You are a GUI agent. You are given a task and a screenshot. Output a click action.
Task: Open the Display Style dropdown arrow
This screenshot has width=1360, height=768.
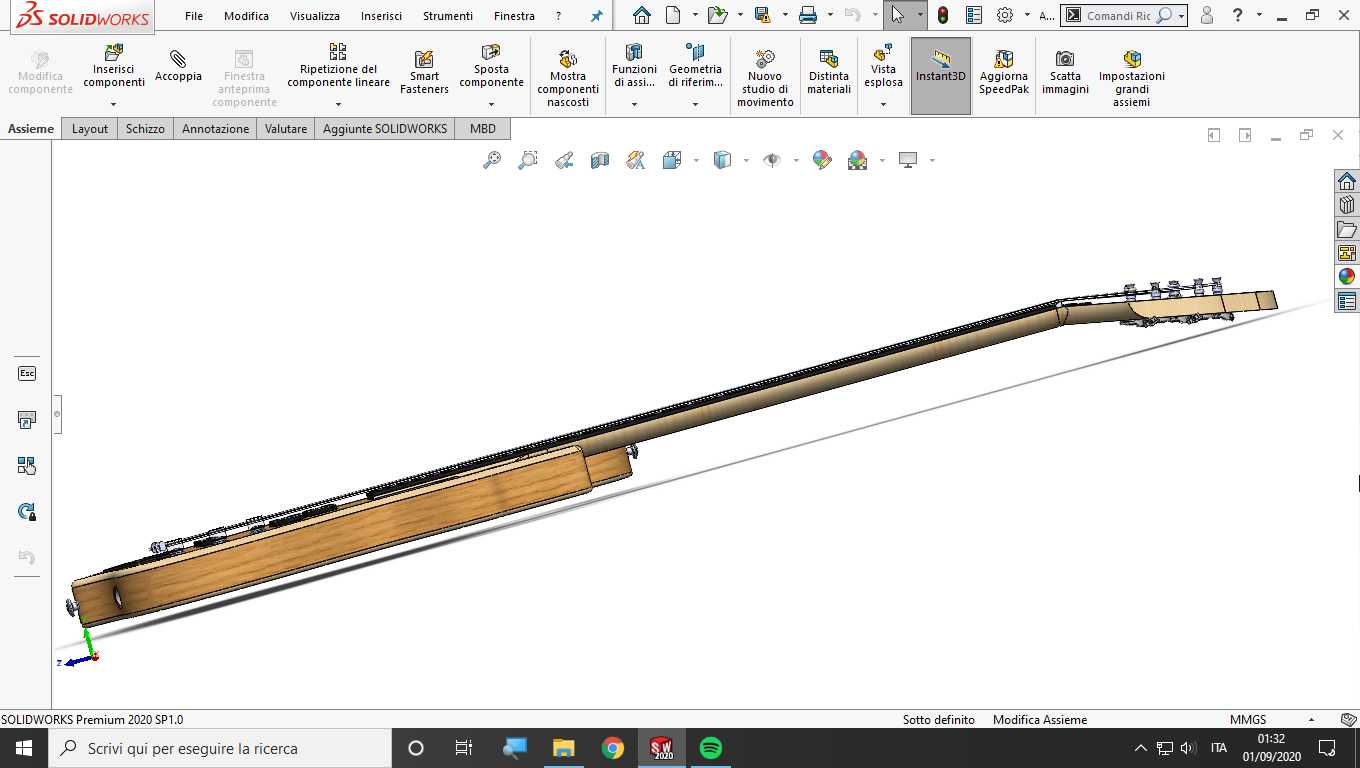(746, 160)
